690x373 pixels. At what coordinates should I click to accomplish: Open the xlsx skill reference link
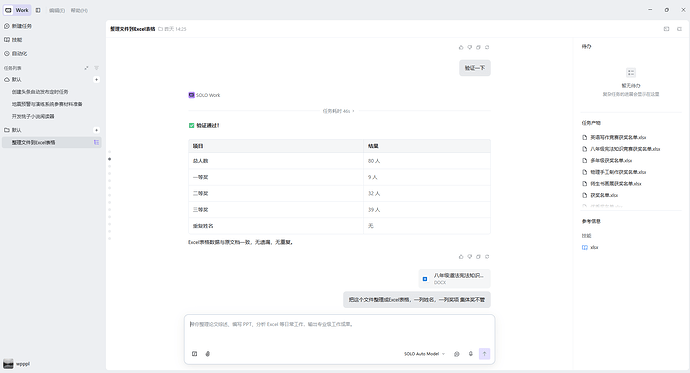click(590, 247)
